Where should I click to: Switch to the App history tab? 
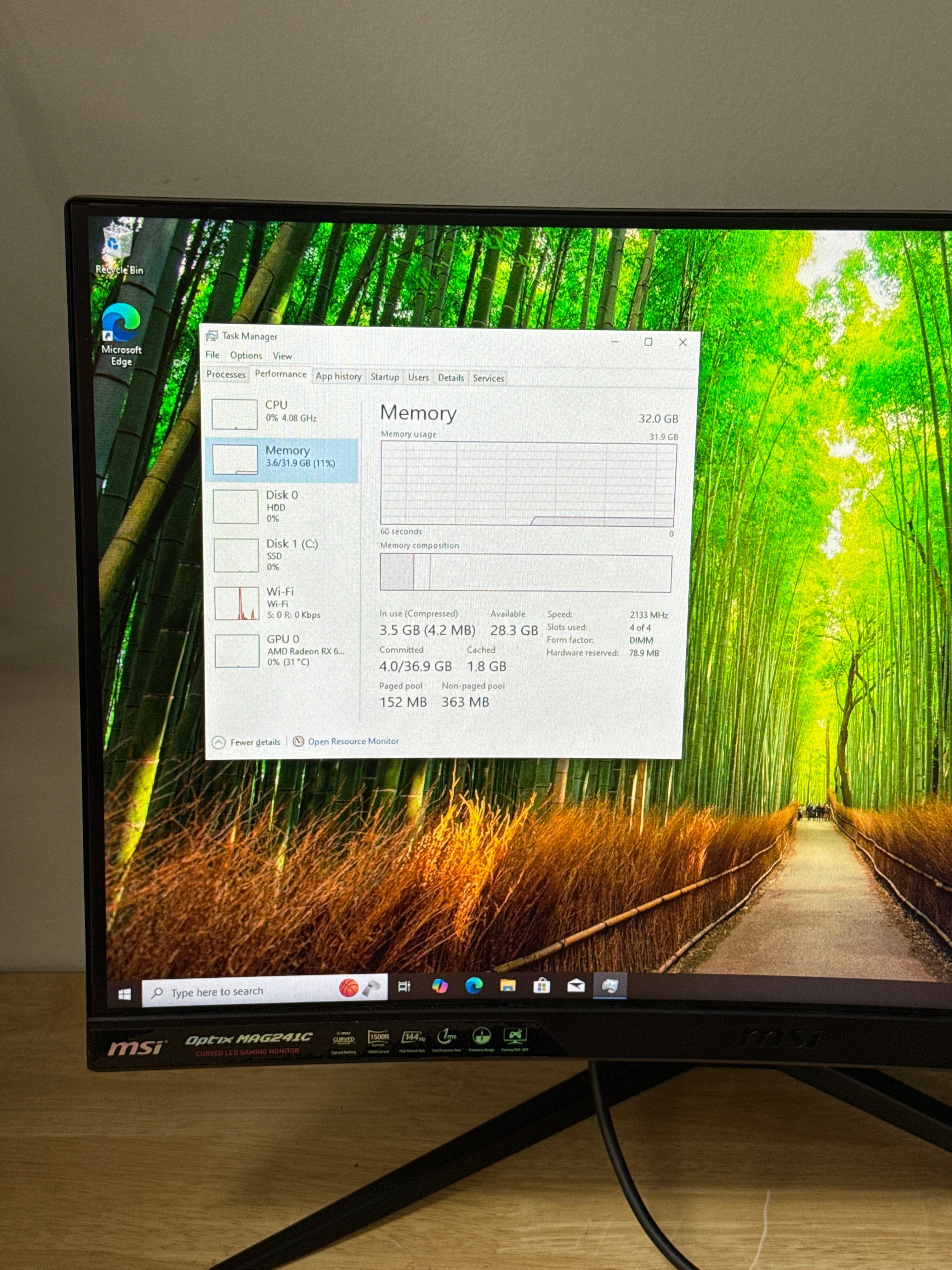click(x=338, y=376)
